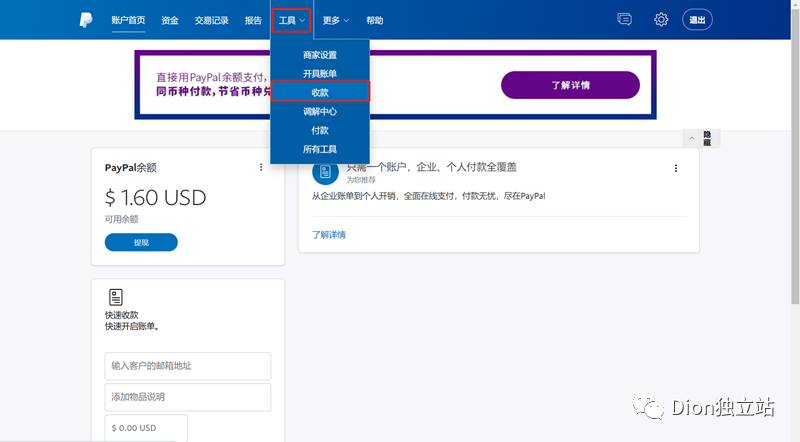Click the $ 0.00 USD amount field
Image resolution: width=800 pixels, height=442 pixels.
tap(146, 428)
